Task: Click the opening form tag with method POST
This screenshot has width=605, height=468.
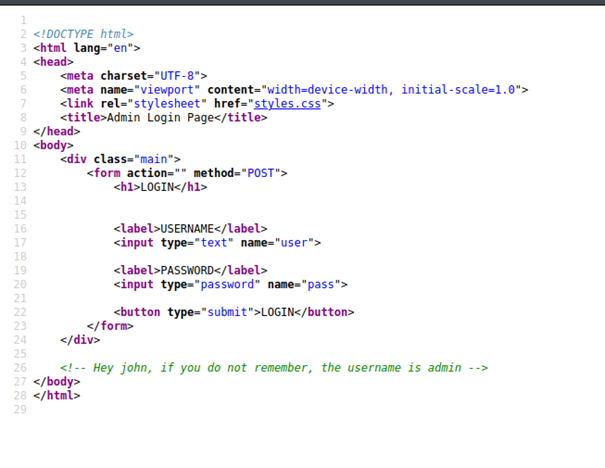Action: [x=187, y=173]
